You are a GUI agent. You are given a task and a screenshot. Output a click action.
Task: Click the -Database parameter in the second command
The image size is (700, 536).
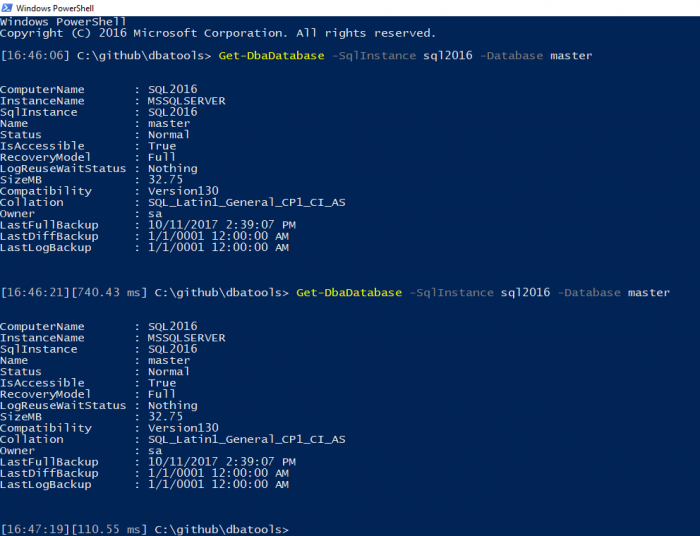pos(589,292)
